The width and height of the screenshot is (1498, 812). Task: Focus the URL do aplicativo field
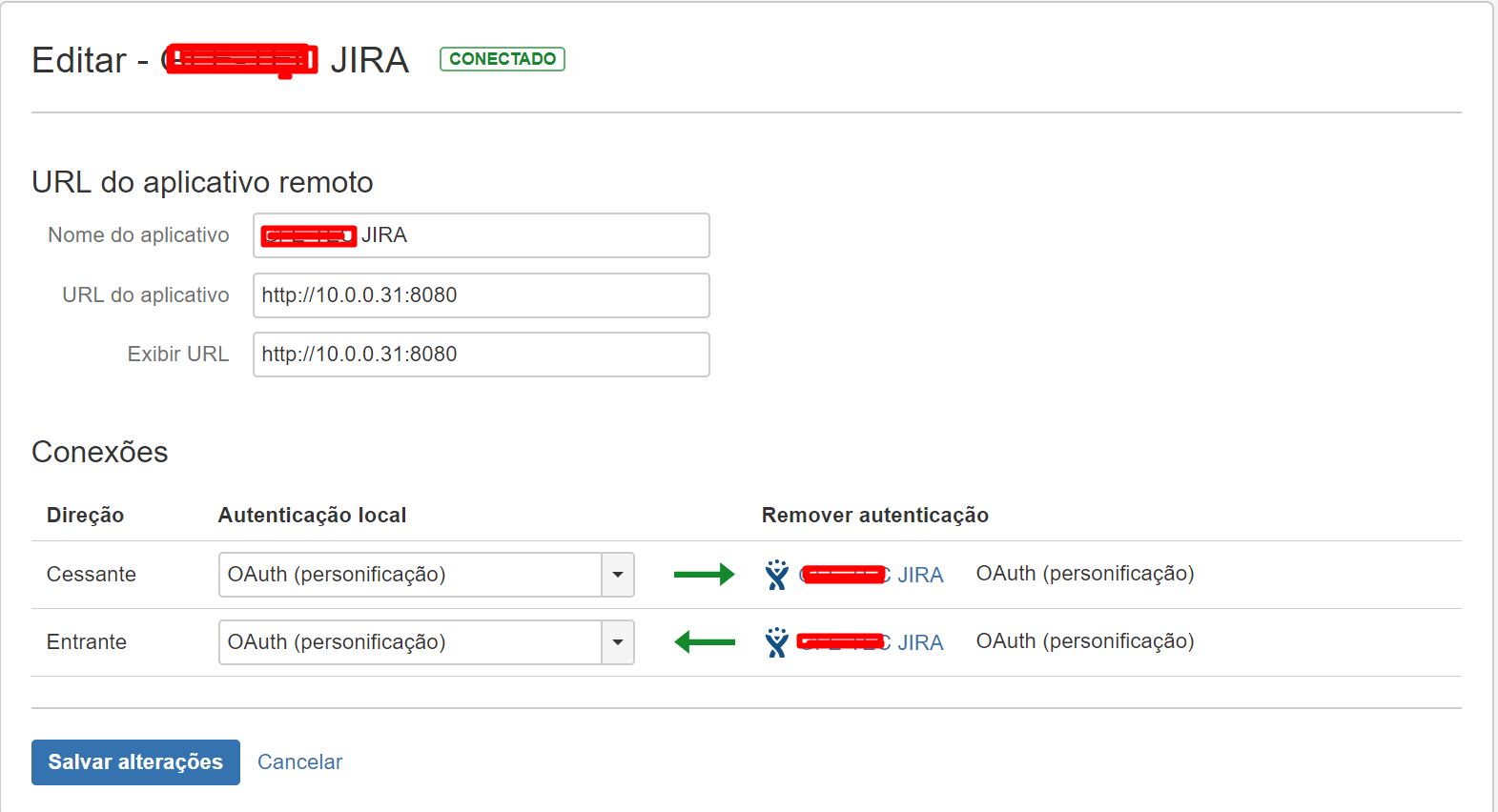[x=482, y=295]
